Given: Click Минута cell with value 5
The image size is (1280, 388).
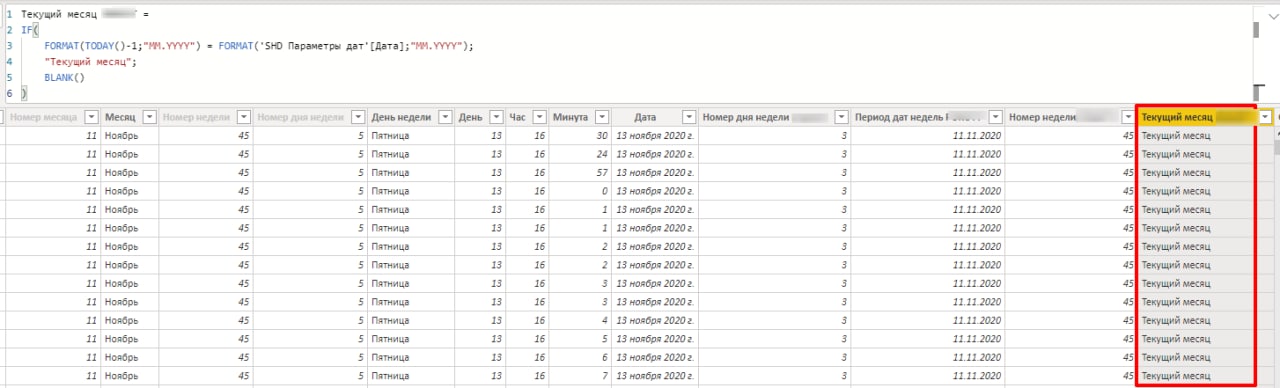Looking at the screenshot, I should (580, 339).
